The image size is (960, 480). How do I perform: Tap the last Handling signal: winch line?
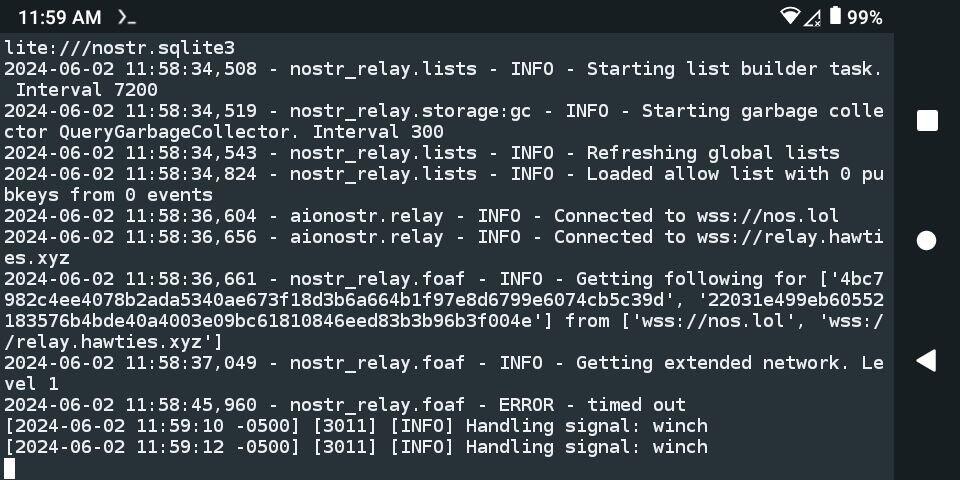(x=356, y=446)
